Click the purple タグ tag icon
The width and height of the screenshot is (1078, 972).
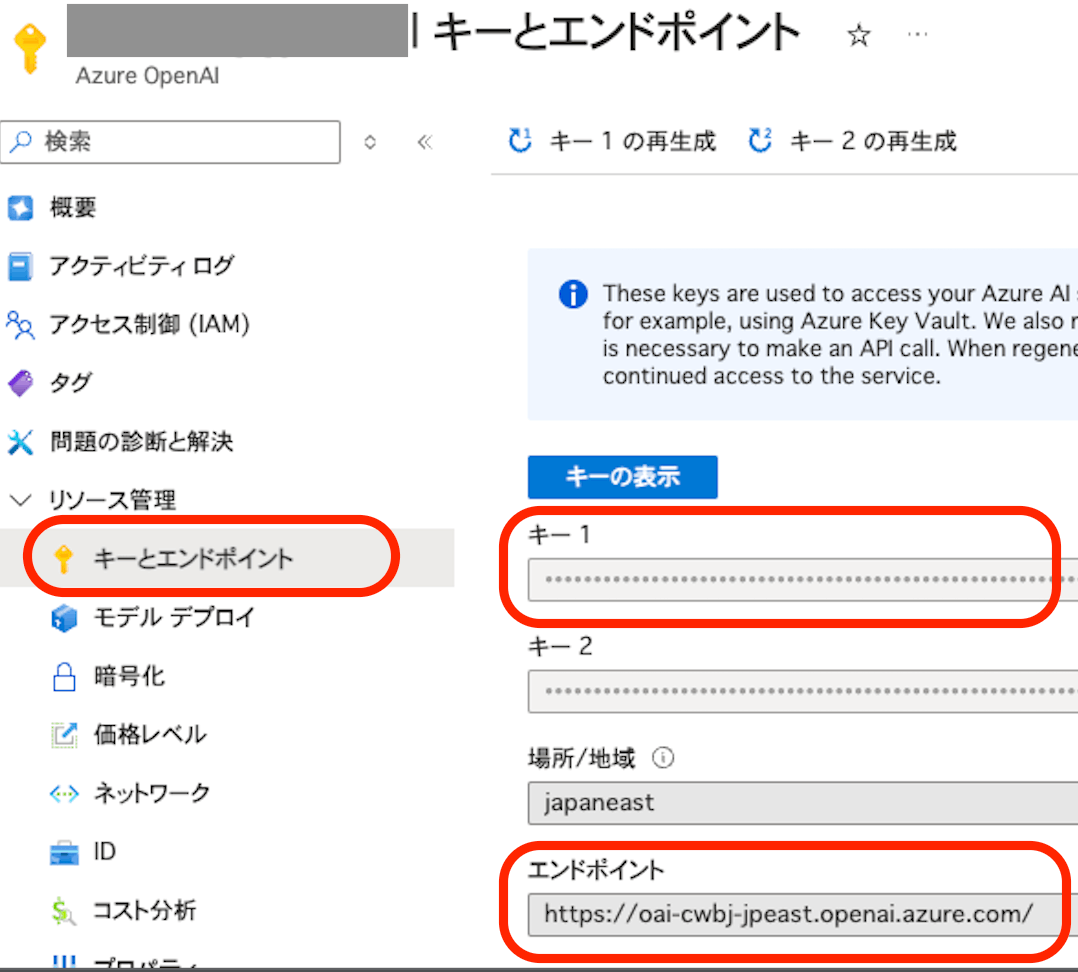[20, 383]
